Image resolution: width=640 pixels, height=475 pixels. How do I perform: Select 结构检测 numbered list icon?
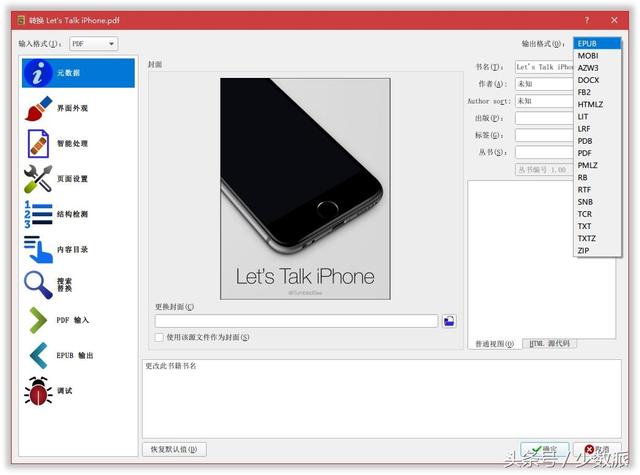(x=38, y=214)
